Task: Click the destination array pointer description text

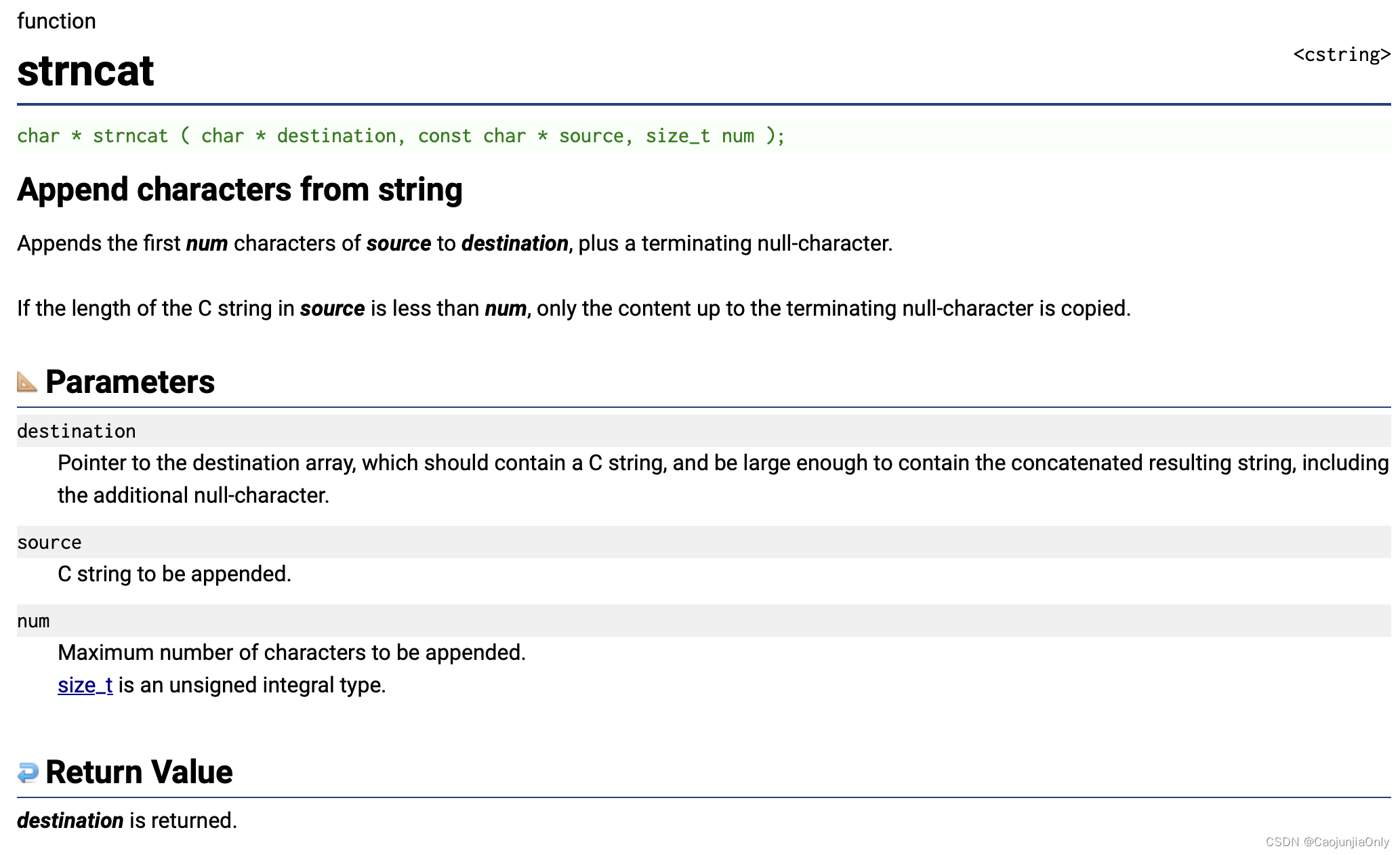Action: click(723, 479)
